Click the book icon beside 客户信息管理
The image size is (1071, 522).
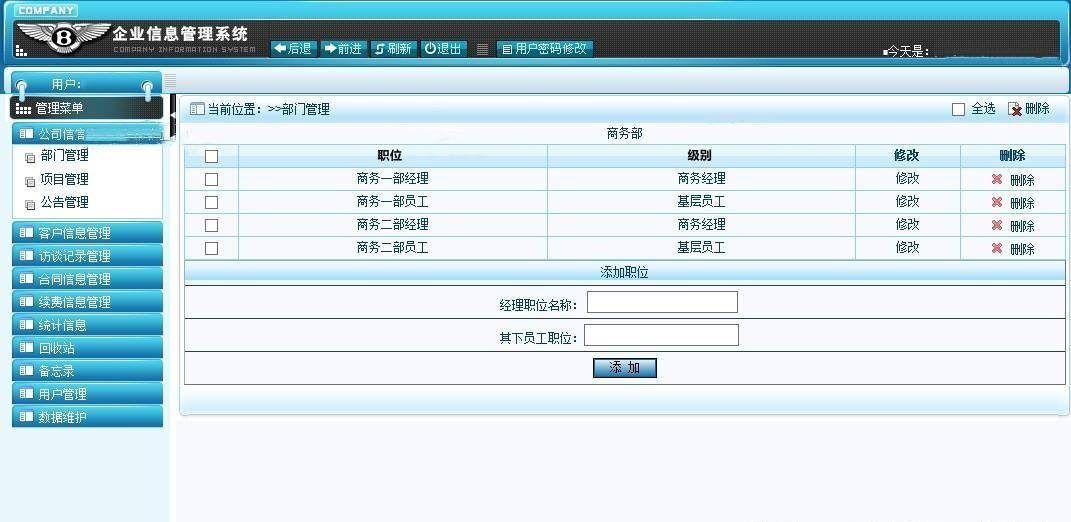pyautogui.click(x=27, y=232)
